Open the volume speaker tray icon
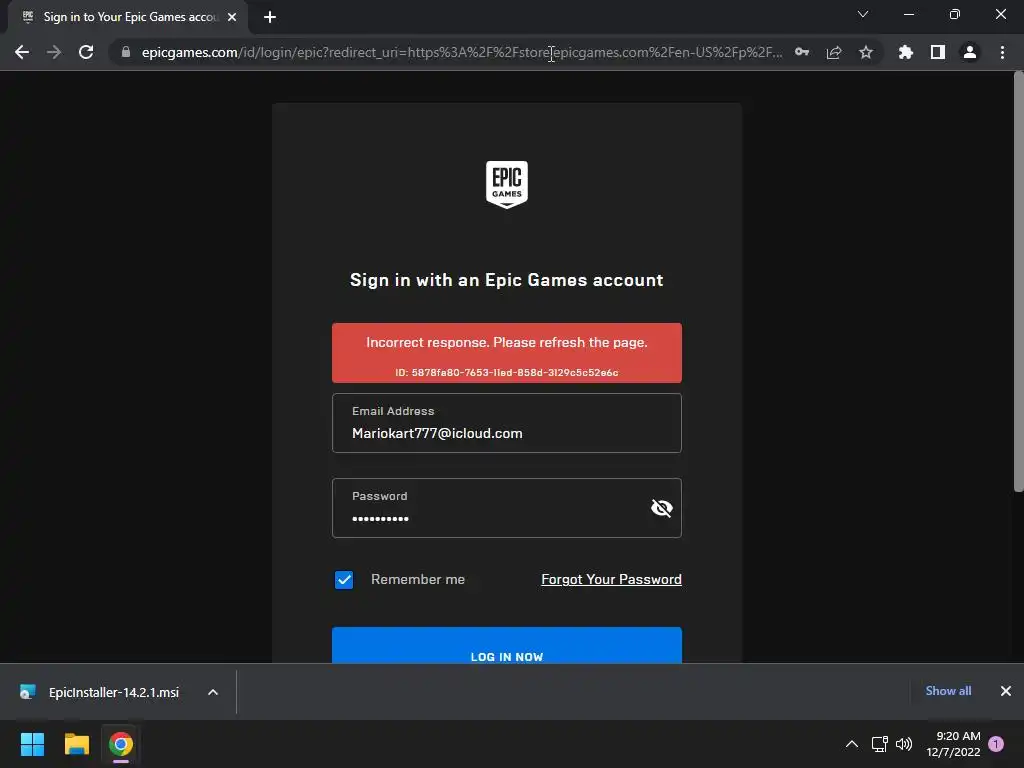Viewport: 1024px width, 768px height. point(904,744)
